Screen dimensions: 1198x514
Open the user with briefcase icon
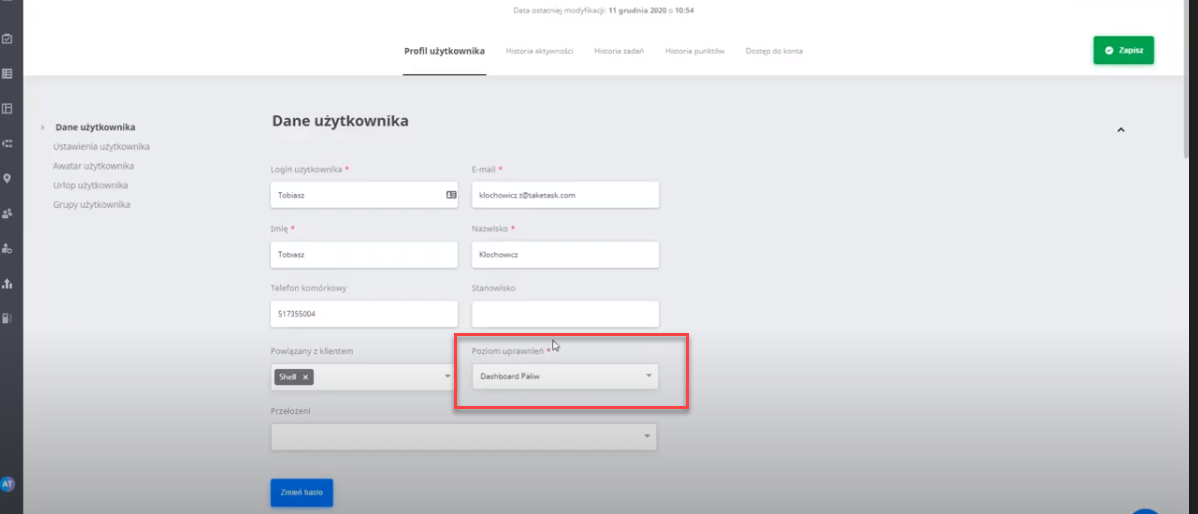(x=7, y=248)
